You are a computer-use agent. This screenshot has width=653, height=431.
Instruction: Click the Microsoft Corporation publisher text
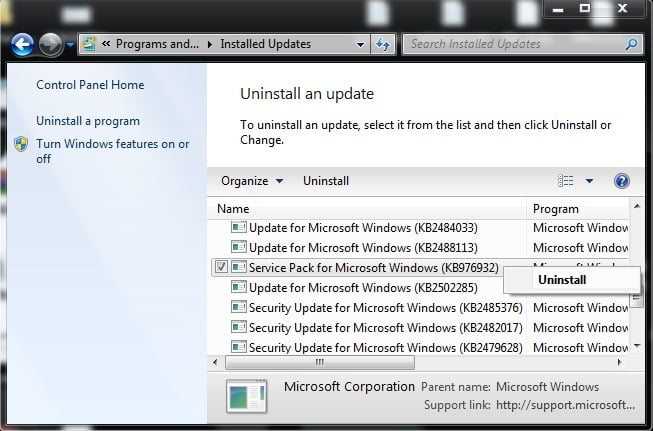click(349, 387)
